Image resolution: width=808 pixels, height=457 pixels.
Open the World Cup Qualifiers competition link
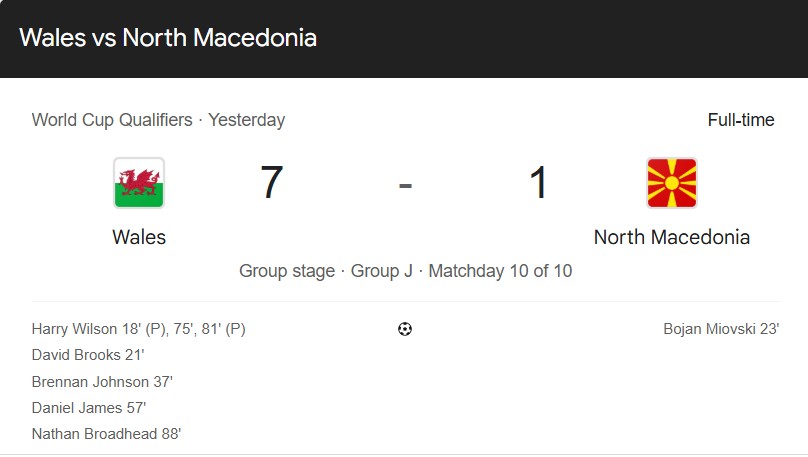tap(112, 120)
